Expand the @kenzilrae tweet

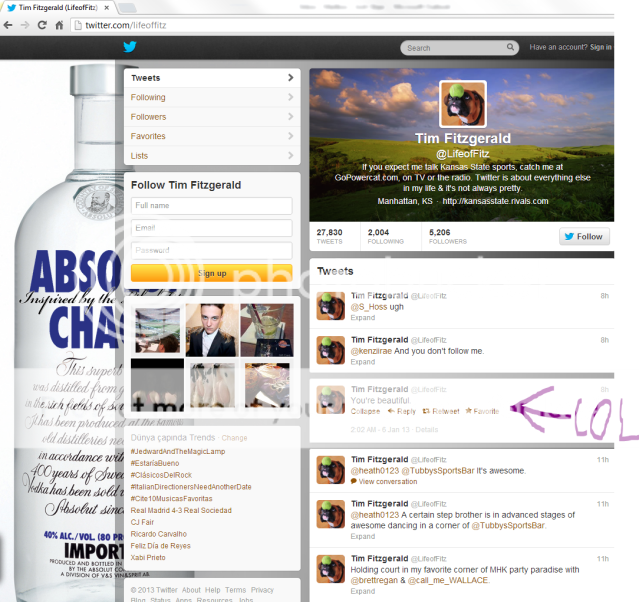tap(363, 362)
